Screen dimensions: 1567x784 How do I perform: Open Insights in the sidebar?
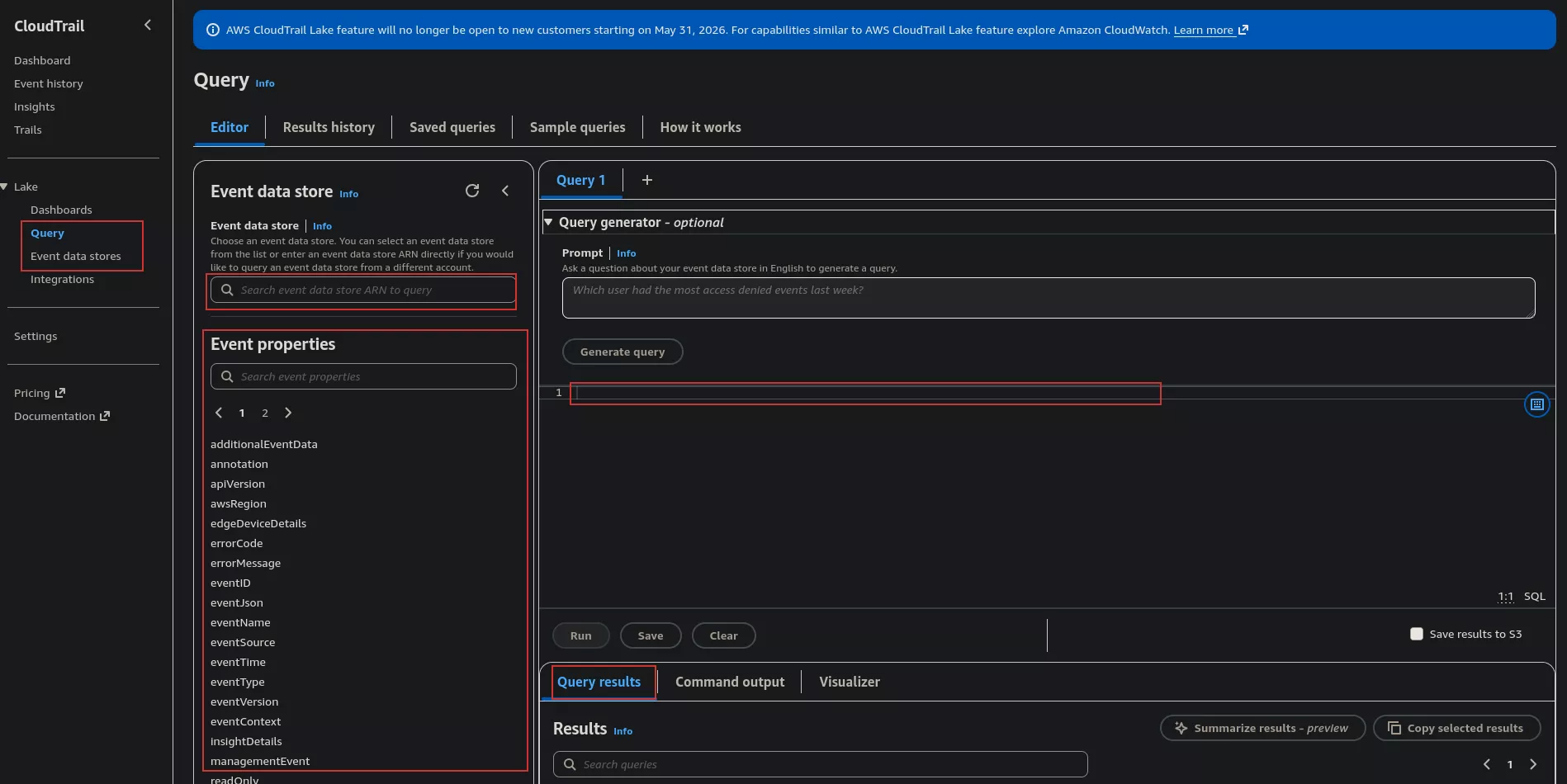pos(35,106)
